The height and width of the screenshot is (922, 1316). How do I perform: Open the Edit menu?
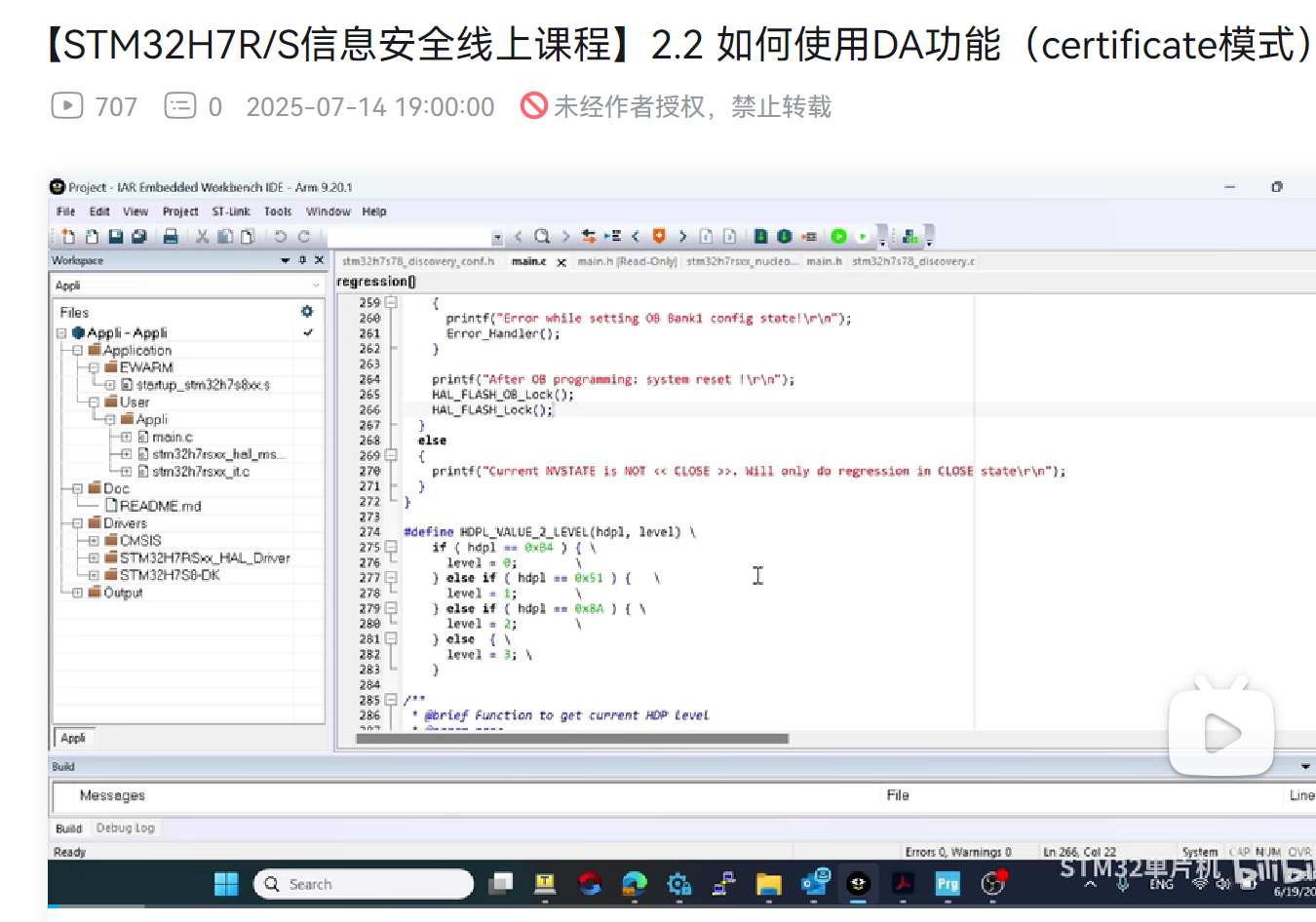coord(99,211)
